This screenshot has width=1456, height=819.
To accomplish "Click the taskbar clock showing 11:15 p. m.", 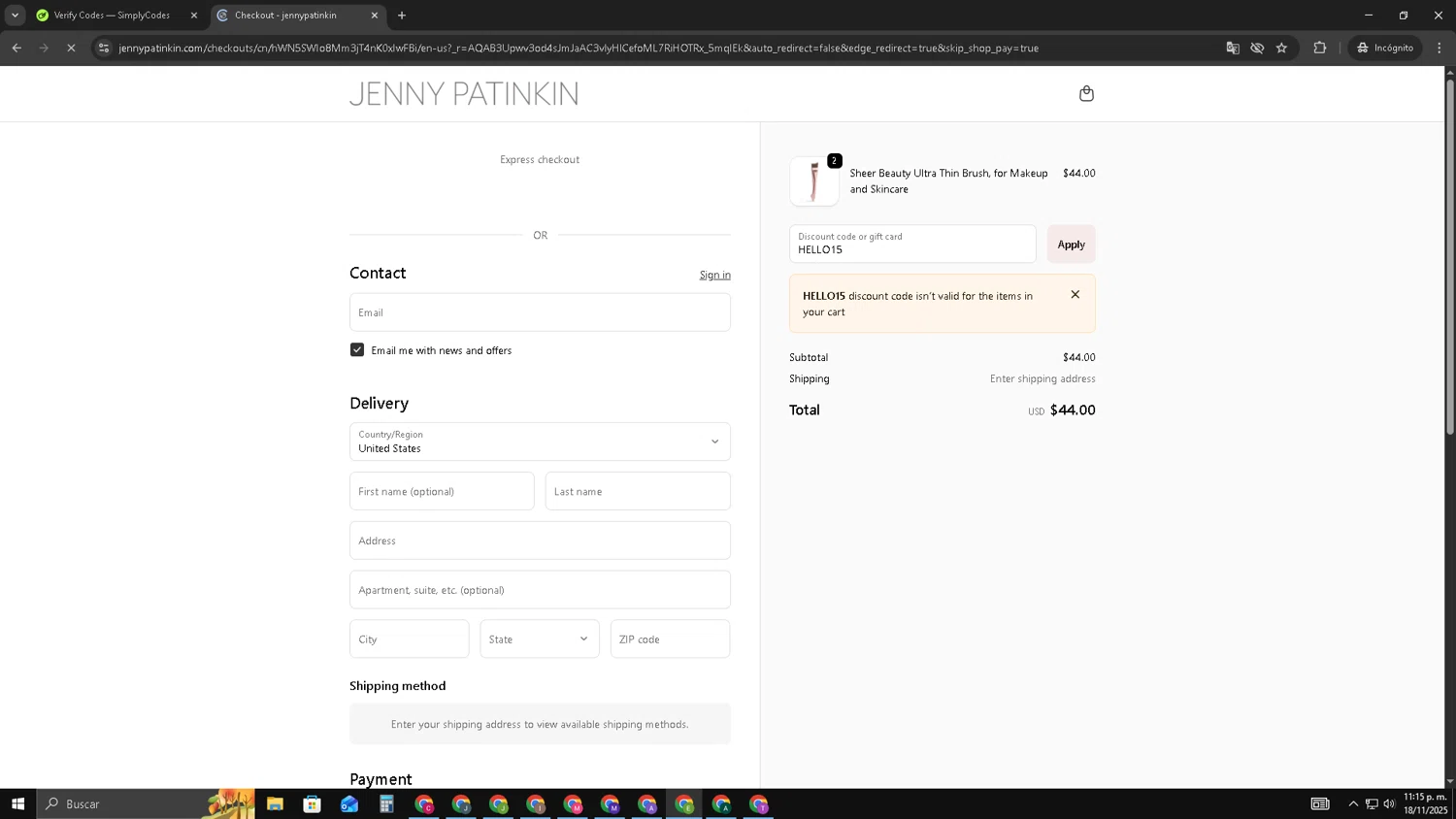I will [x=1425, y=803].
